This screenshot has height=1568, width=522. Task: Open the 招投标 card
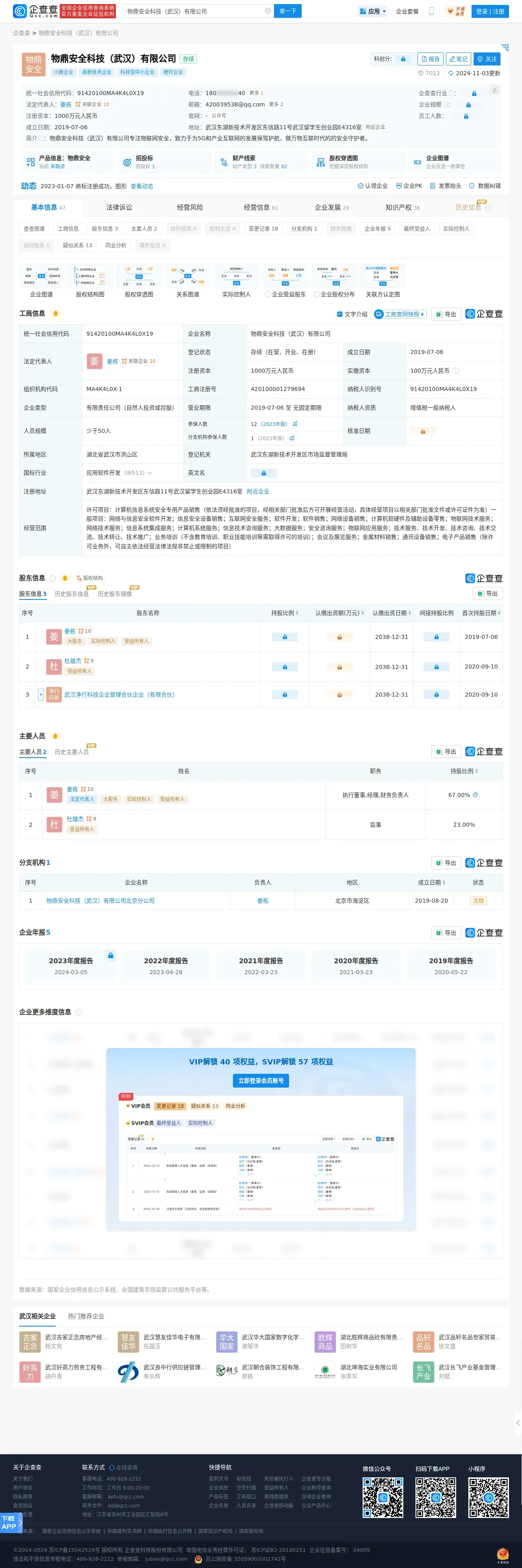pos(164,162)
